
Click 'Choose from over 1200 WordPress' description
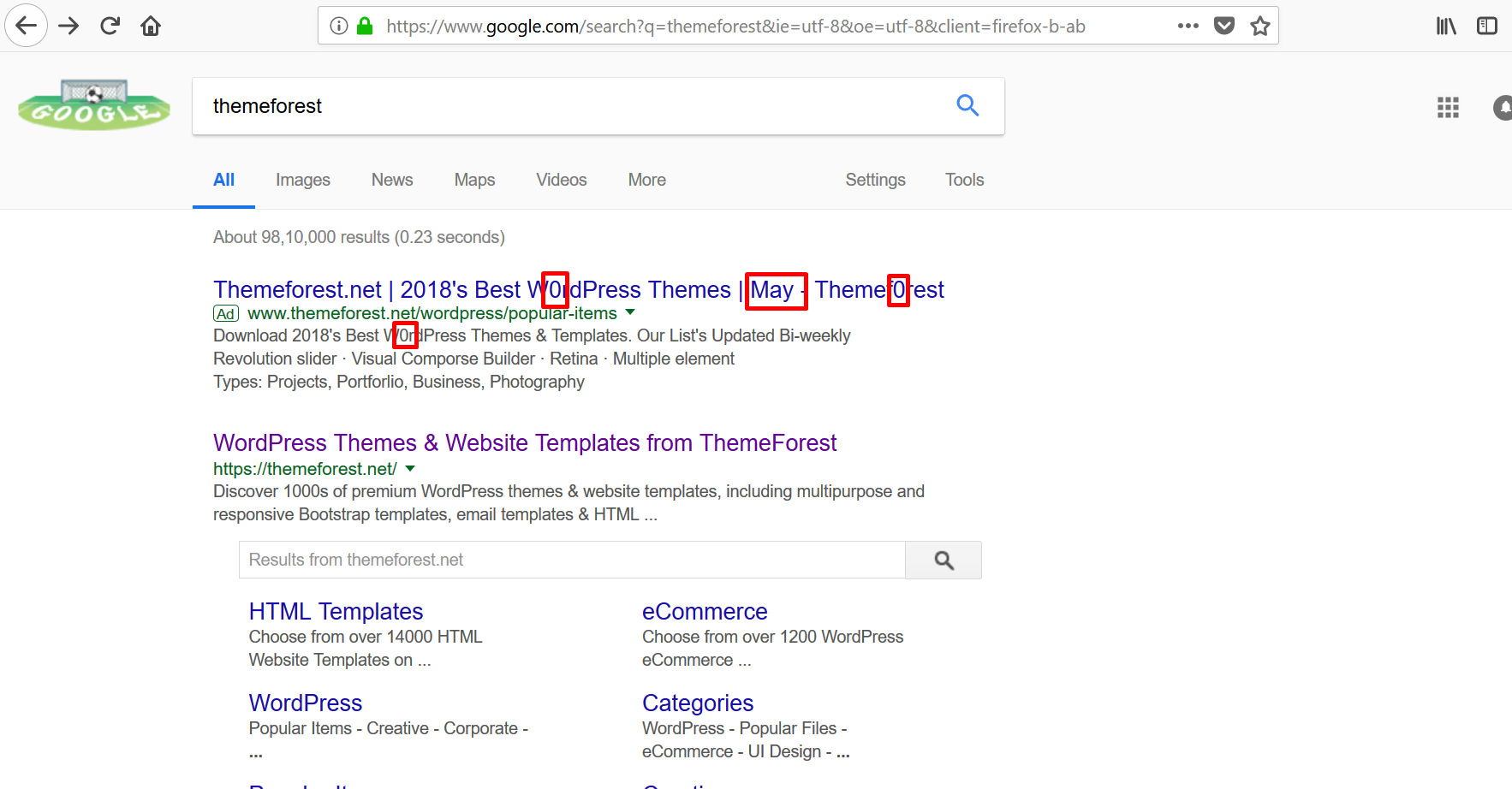click(x=773, y=648)
